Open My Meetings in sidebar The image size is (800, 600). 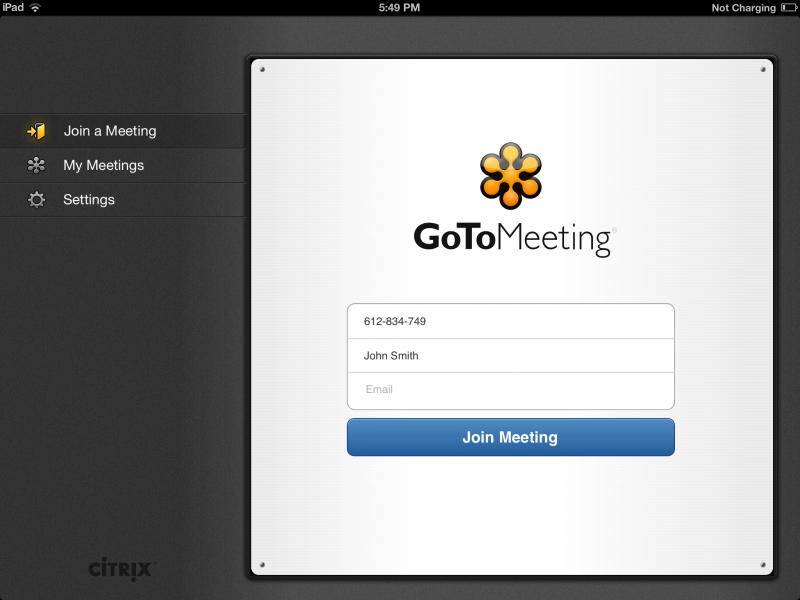[123, 165]
